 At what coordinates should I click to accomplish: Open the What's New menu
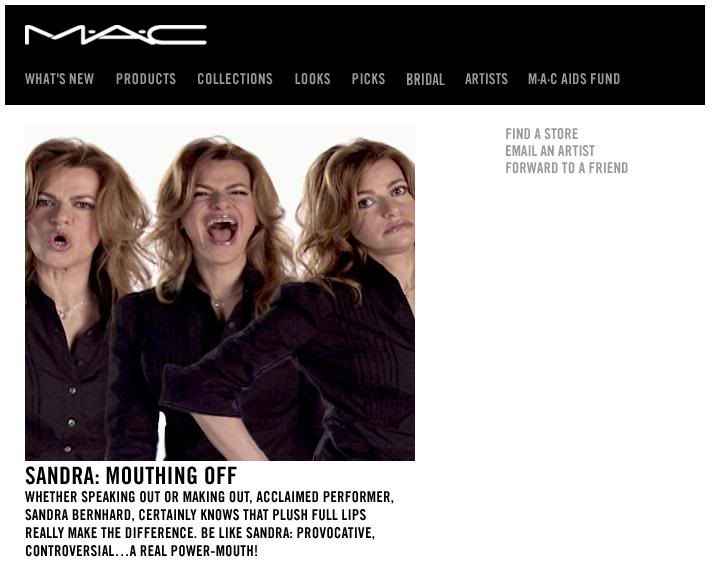coord(59,79)
